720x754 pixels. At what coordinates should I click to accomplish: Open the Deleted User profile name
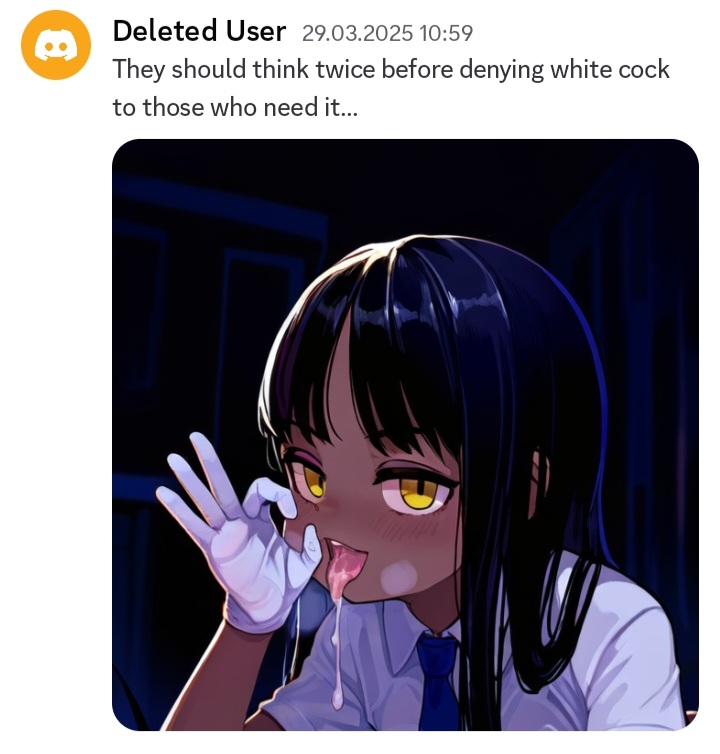pos(199,32)
